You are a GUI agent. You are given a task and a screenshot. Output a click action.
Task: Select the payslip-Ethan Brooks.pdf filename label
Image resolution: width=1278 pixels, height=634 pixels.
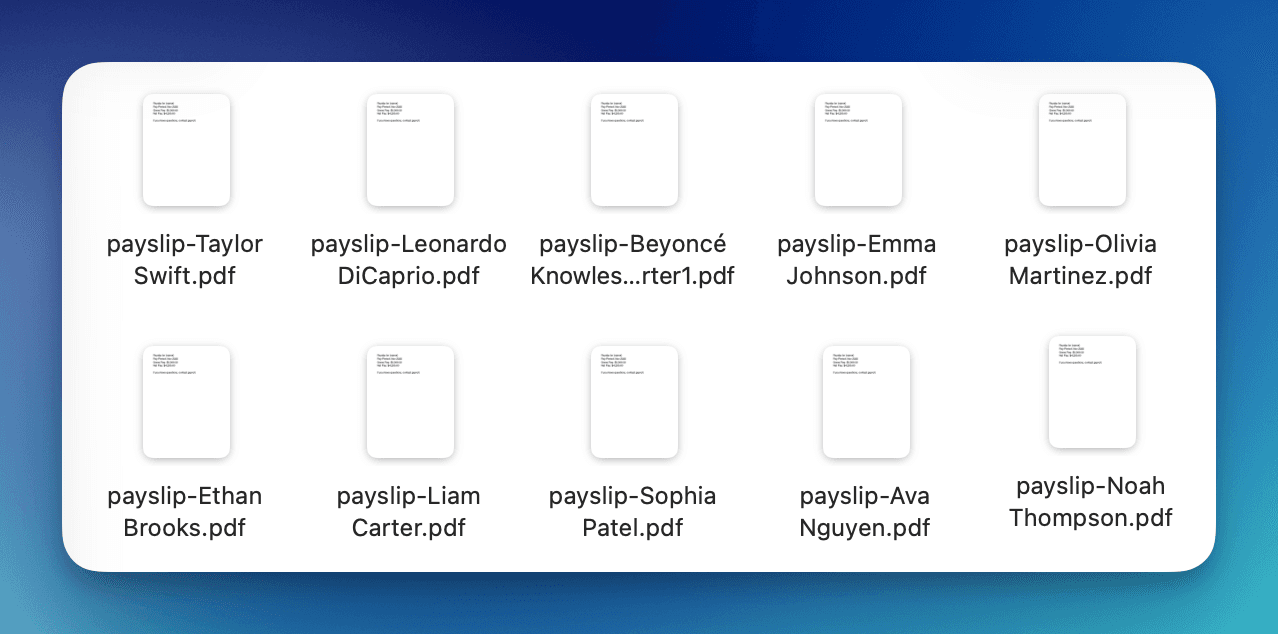185,512
